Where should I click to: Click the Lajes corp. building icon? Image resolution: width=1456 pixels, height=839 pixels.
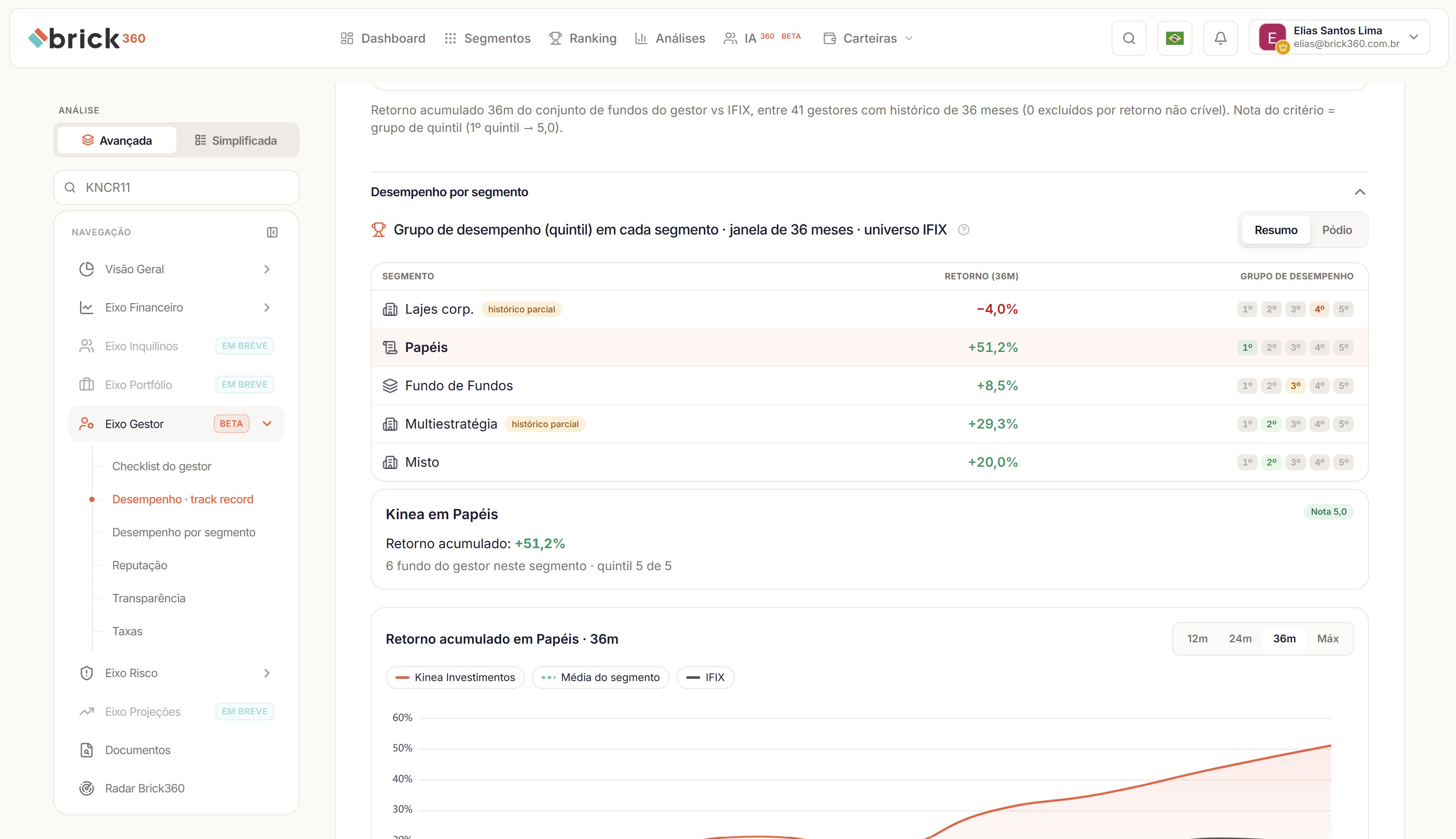tap(390, 309)
